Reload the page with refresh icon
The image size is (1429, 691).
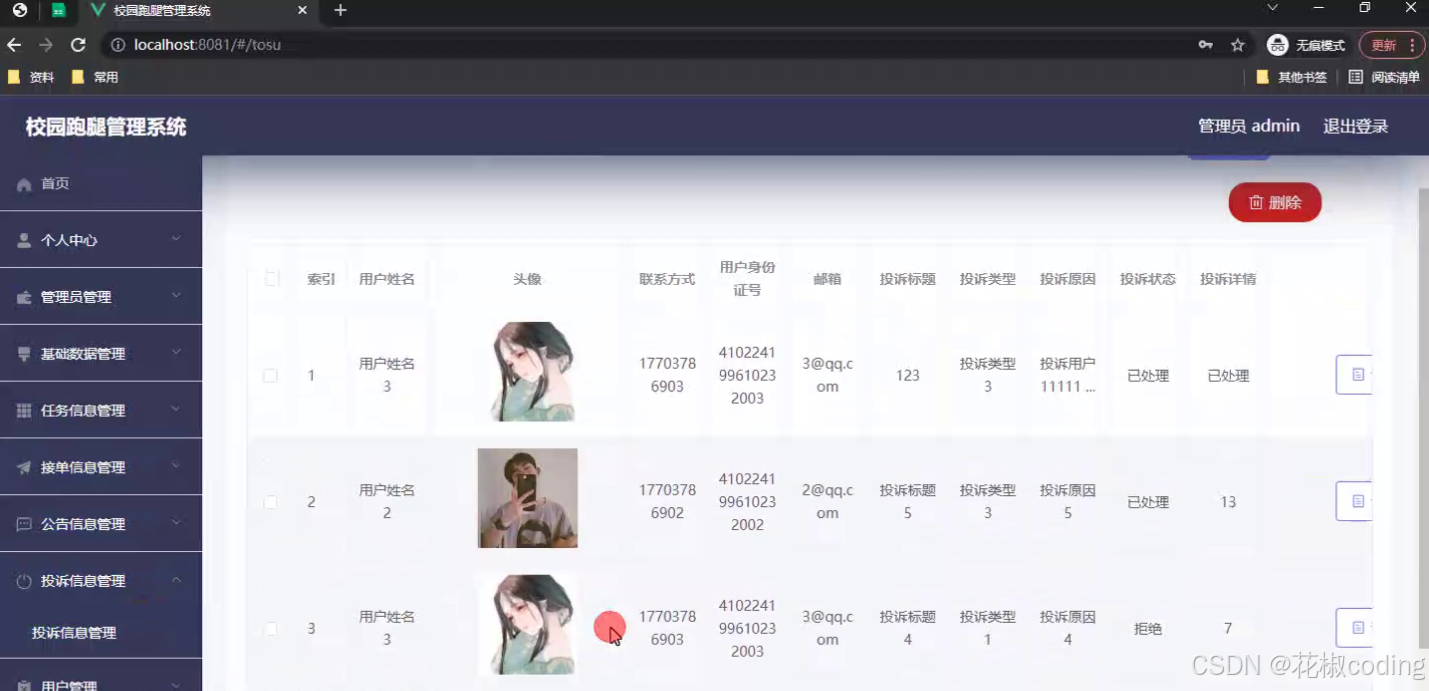click(x=78, y=45)
